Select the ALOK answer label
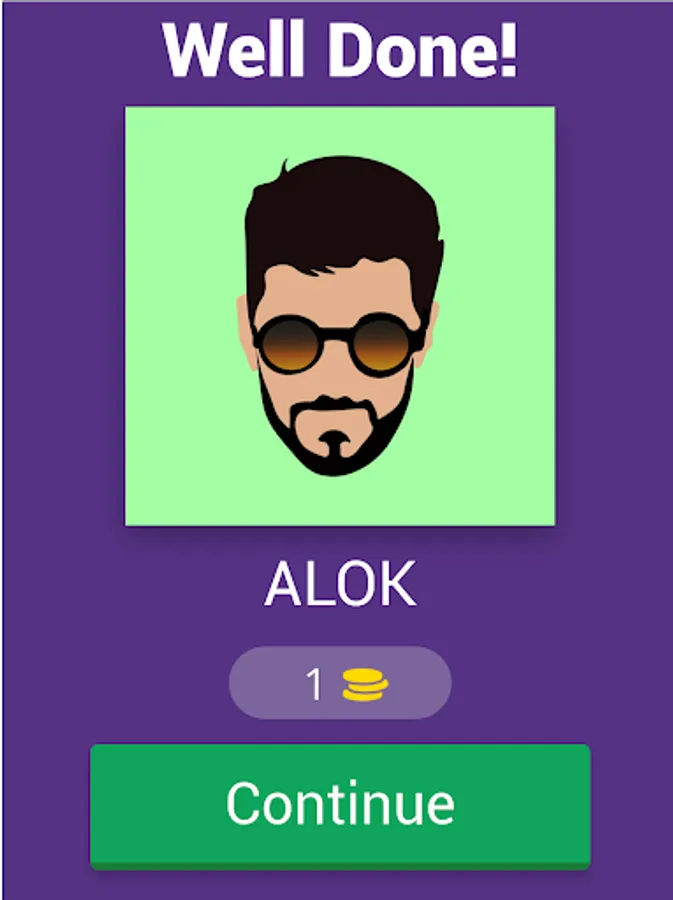This screenshot has height=900, width=673. click(340, 584)
